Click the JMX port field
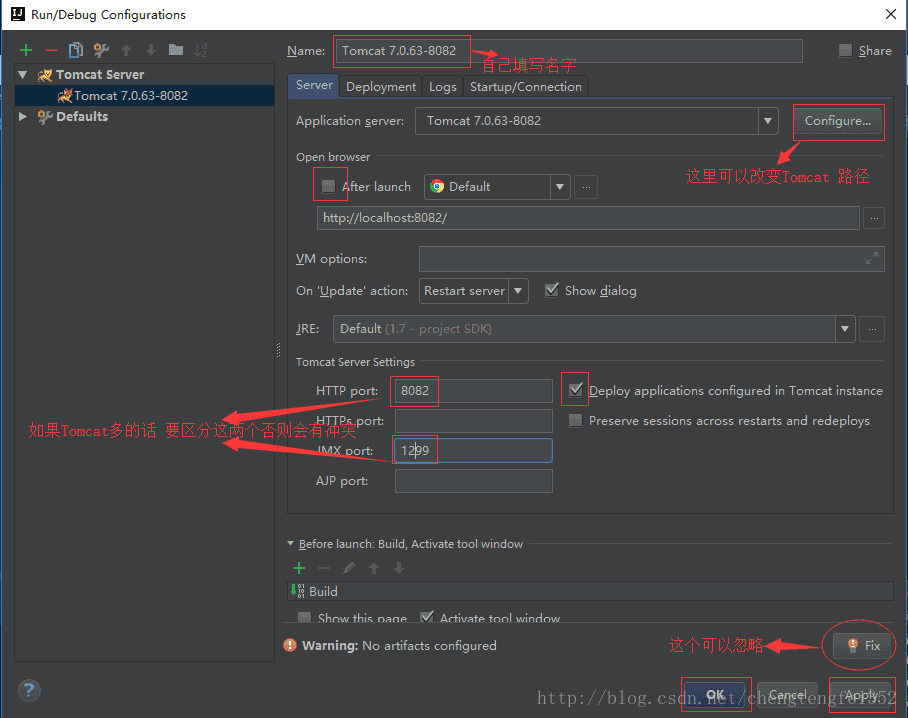The width and height of the screenshot is (908, 718). pos(473,450)
